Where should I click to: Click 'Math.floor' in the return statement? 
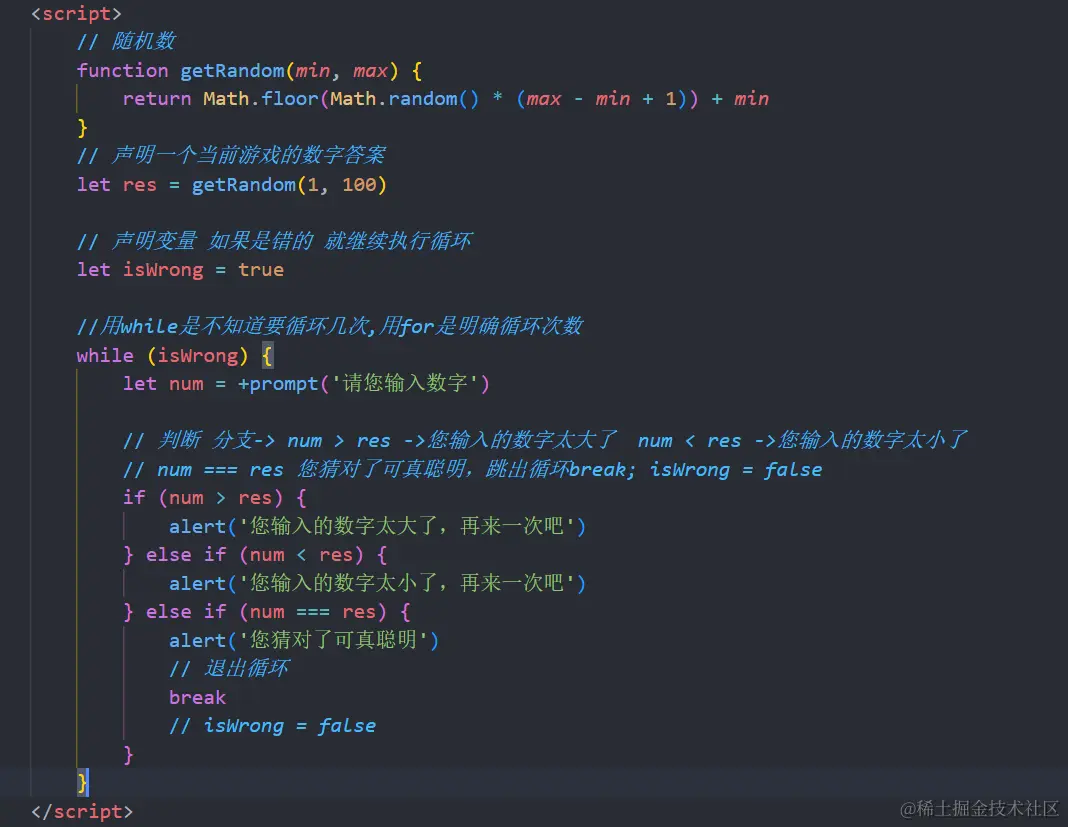(x=261, y=99)
